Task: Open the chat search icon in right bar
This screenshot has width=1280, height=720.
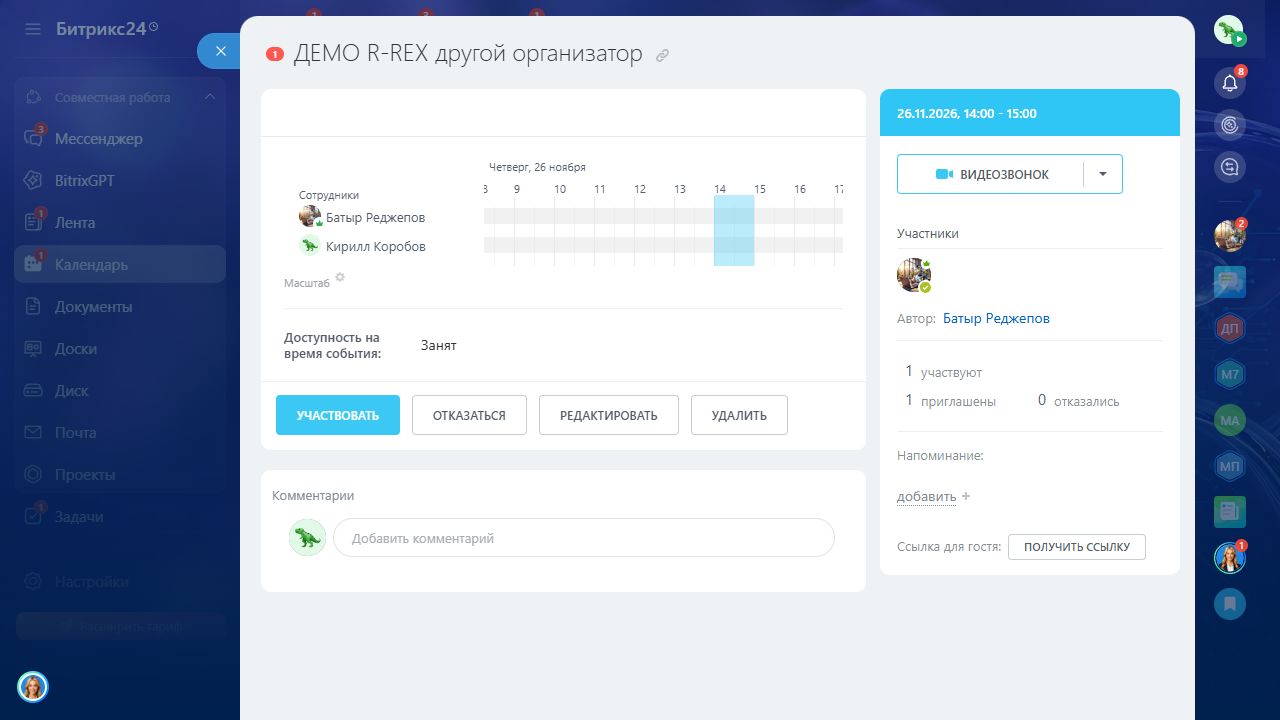Action: point(1230,167)
